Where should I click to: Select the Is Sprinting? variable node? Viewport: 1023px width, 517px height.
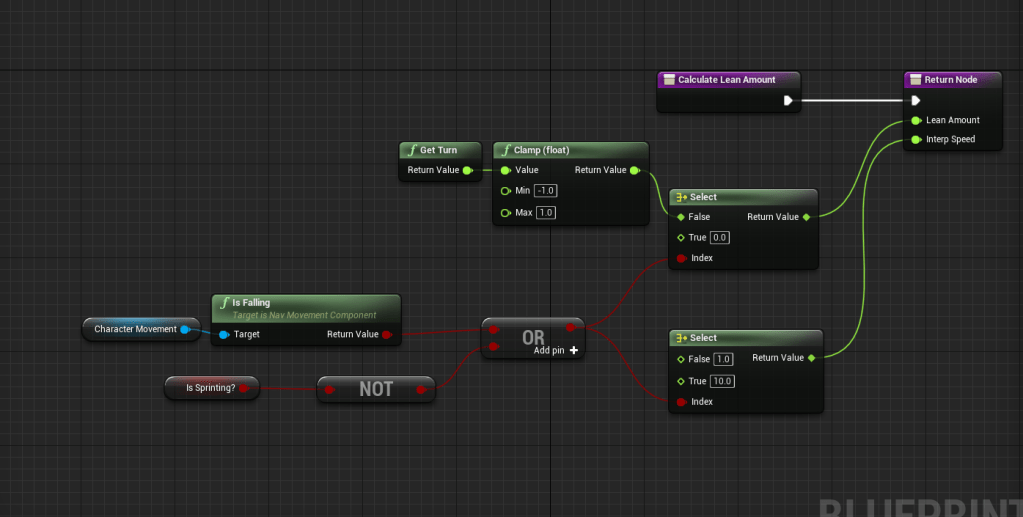pyautogui.click(x=211, y=387)
